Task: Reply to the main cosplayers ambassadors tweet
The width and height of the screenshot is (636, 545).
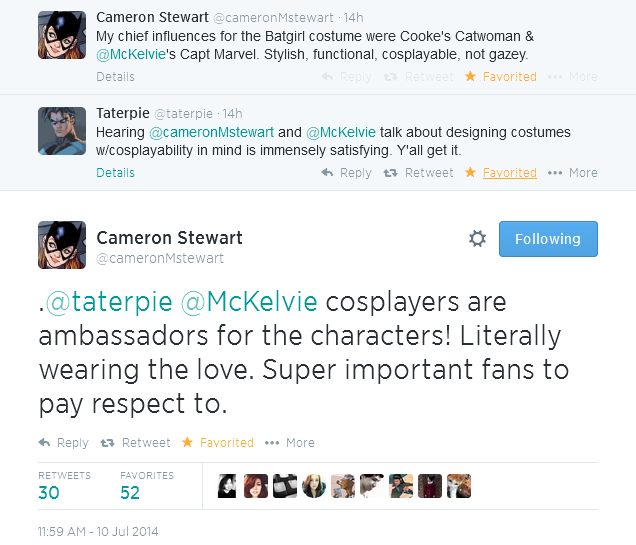Action: click(63, 442)
